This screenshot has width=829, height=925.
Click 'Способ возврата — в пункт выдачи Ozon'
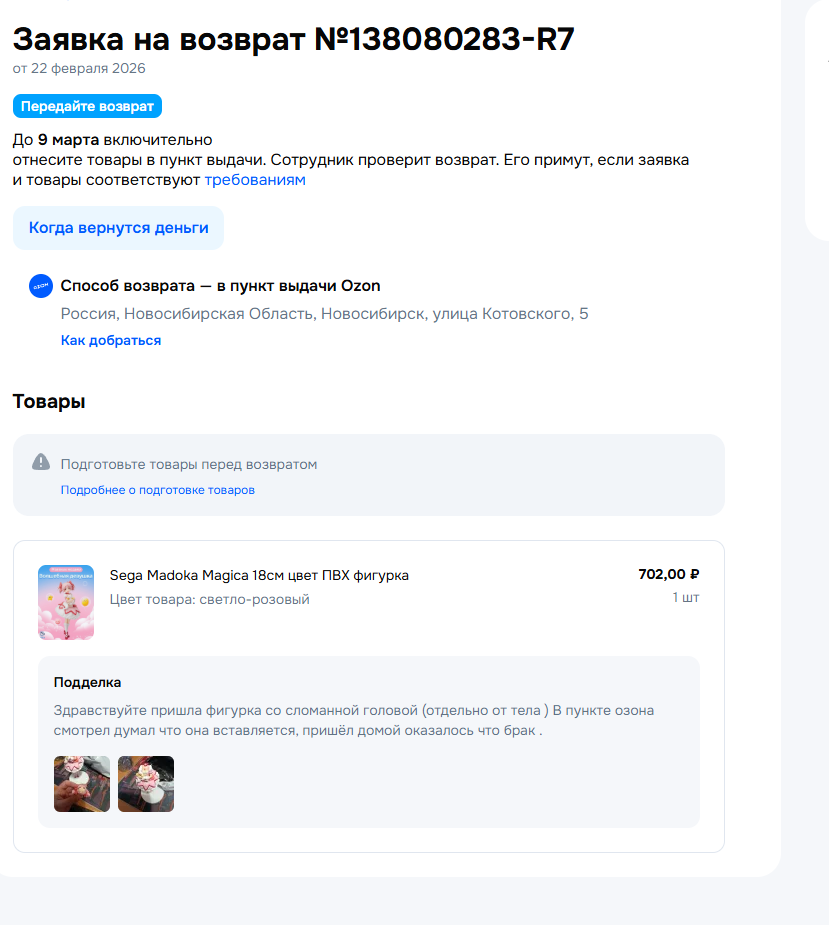point(221,286)
